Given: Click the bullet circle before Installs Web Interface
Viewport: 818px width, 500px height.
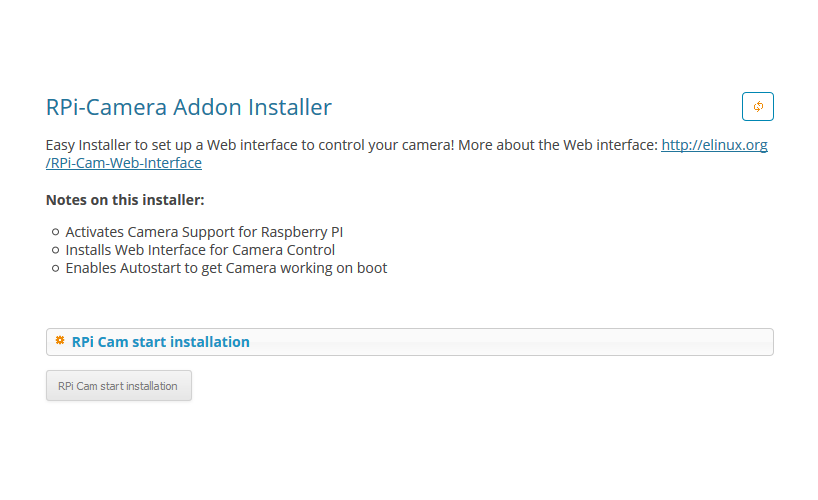Looking at the screenshot, I should point(55,250).
